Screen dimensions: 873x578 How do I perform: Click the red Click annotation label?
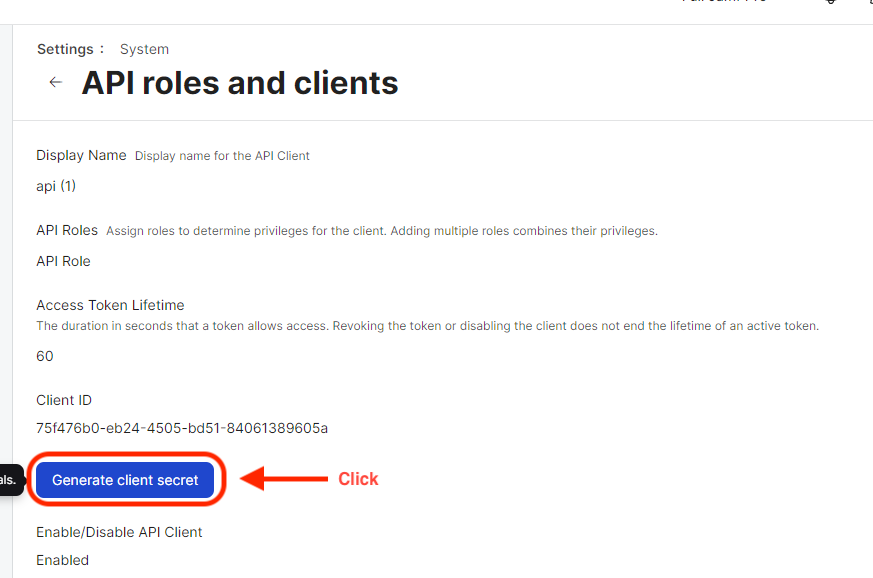pos(358,479)
